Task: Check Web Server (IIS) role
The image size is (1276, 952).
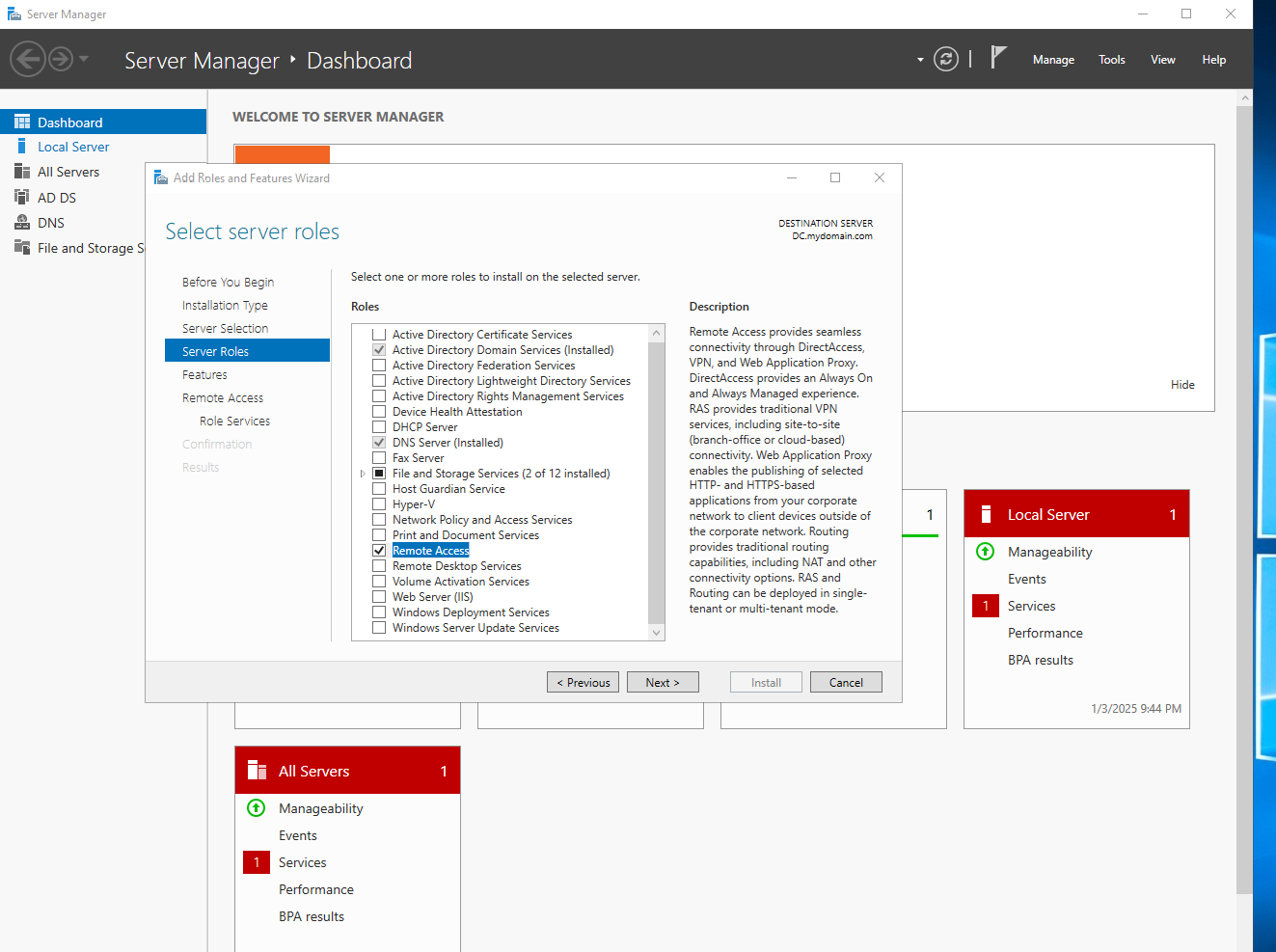Action: [x=379, y=597]
